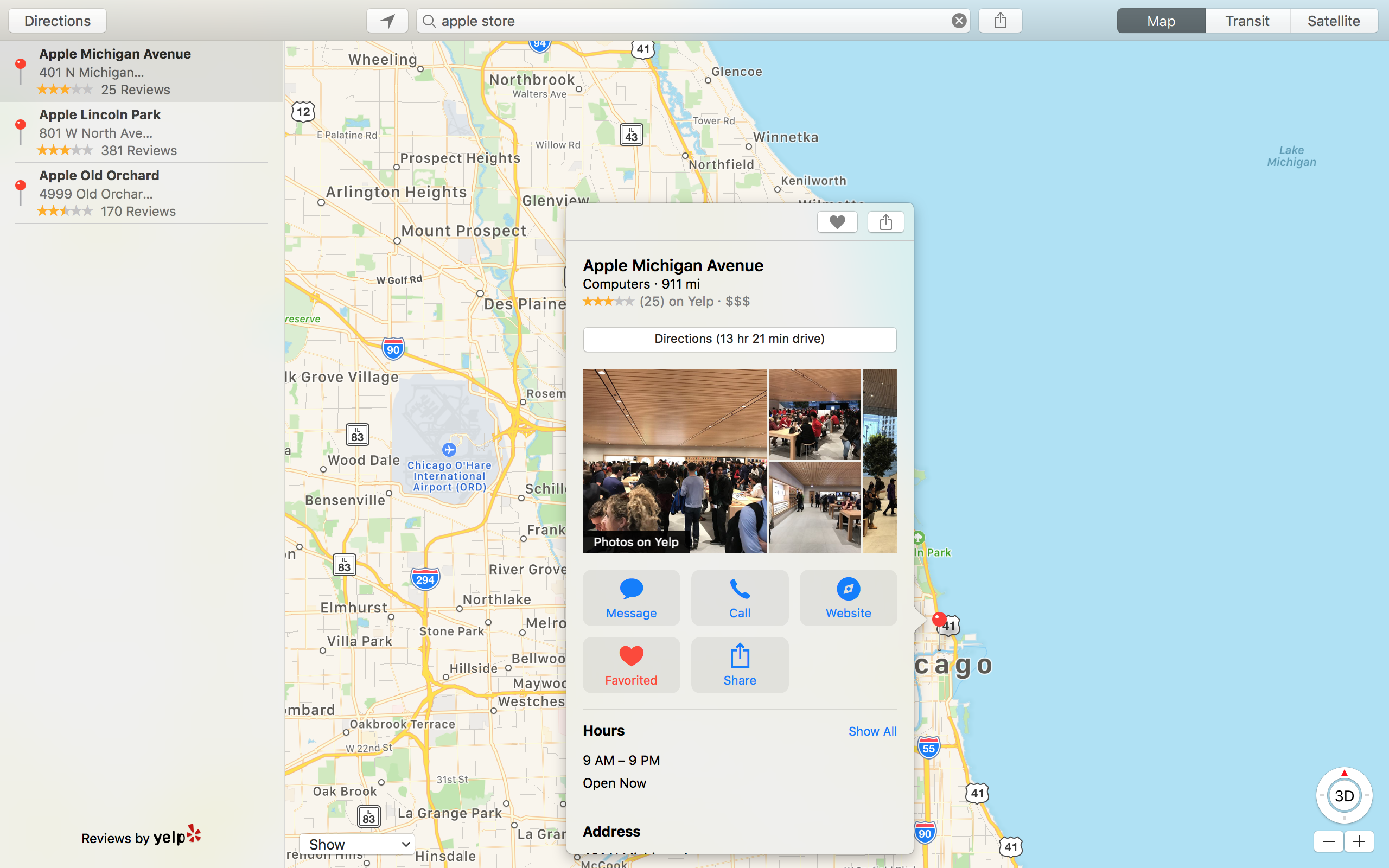This screenshot has width=1389, height=868.
Task: Click the current location arrow icon
Action: point(387,21)
